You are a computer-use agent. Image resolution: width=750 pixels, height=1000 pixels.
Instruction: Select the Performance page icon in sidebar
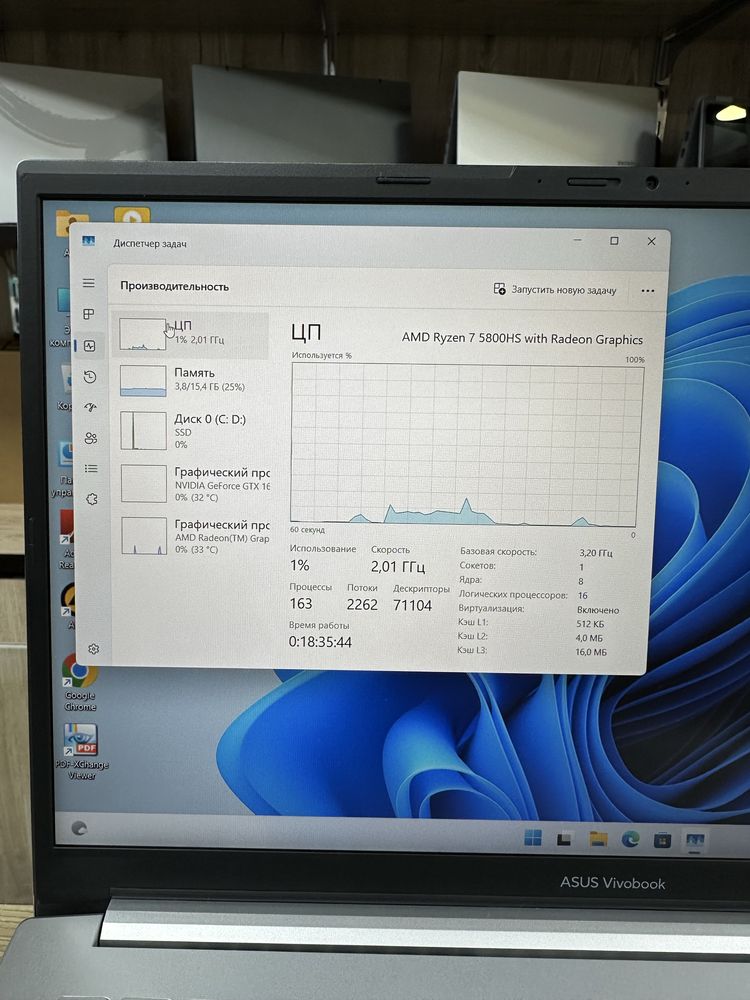pyautogui.click(x=89, y=346)
